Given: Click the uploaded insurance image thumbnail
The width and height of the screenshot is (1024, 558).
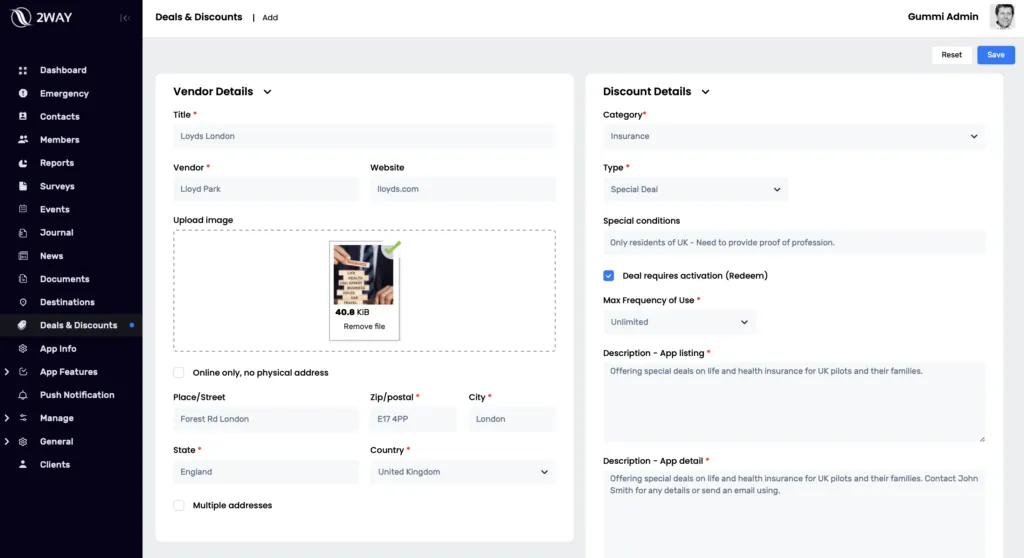Looking at the screenshot, I should [x=363, y=275].
